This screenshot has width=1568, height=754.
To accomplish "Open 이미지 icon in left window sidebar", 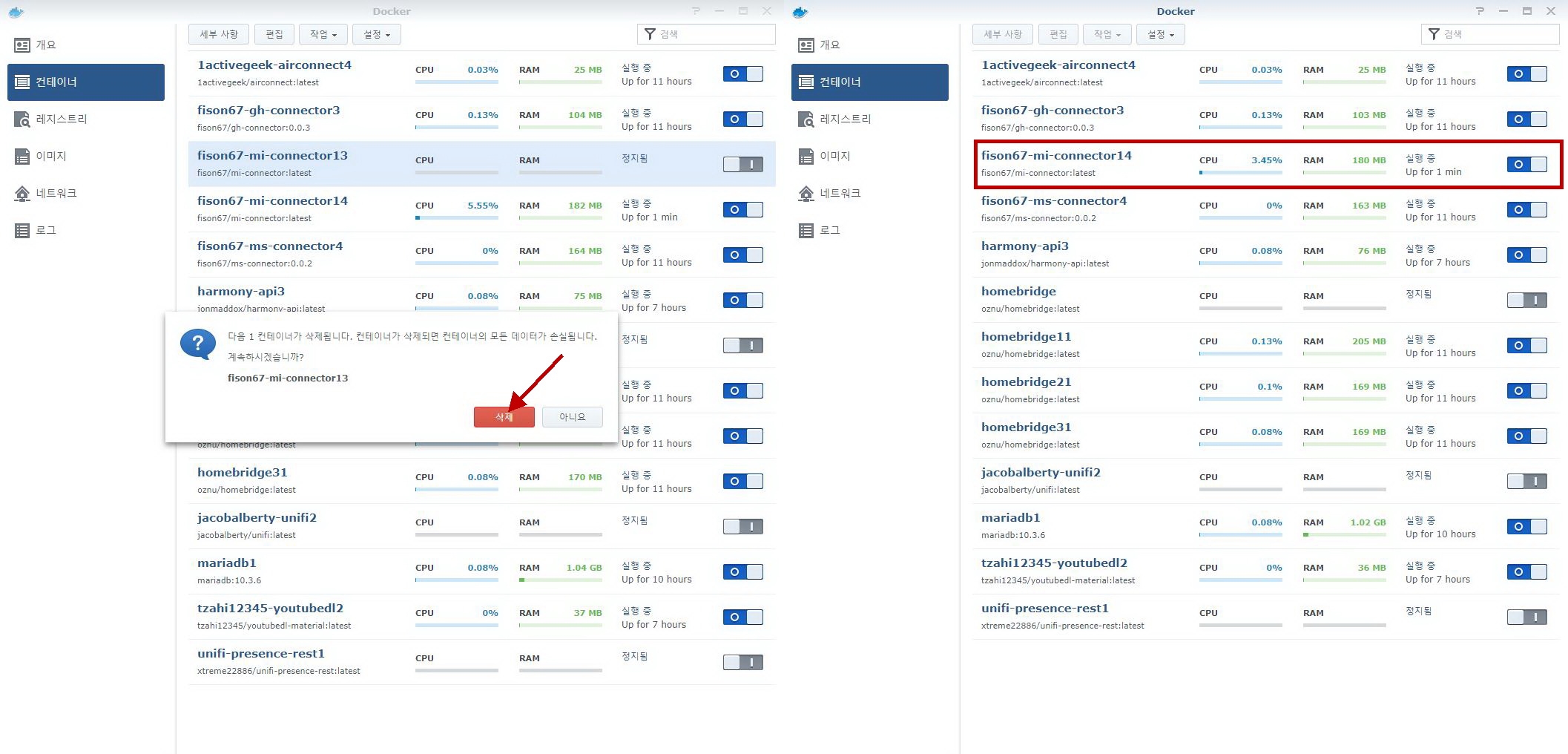I will click(x=22, y=157).
